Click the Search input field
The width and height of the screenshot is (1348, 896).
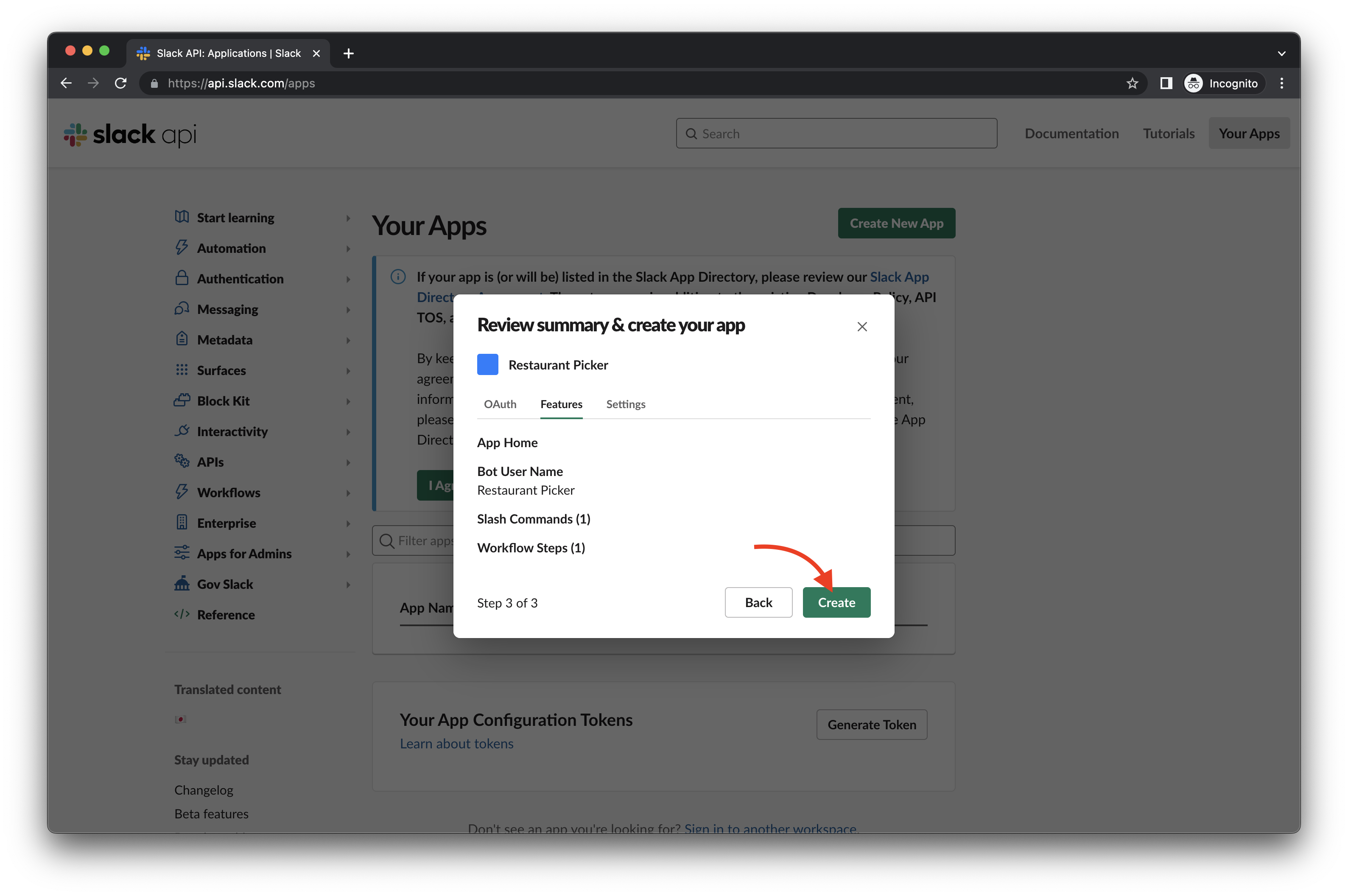click(836, 134)
